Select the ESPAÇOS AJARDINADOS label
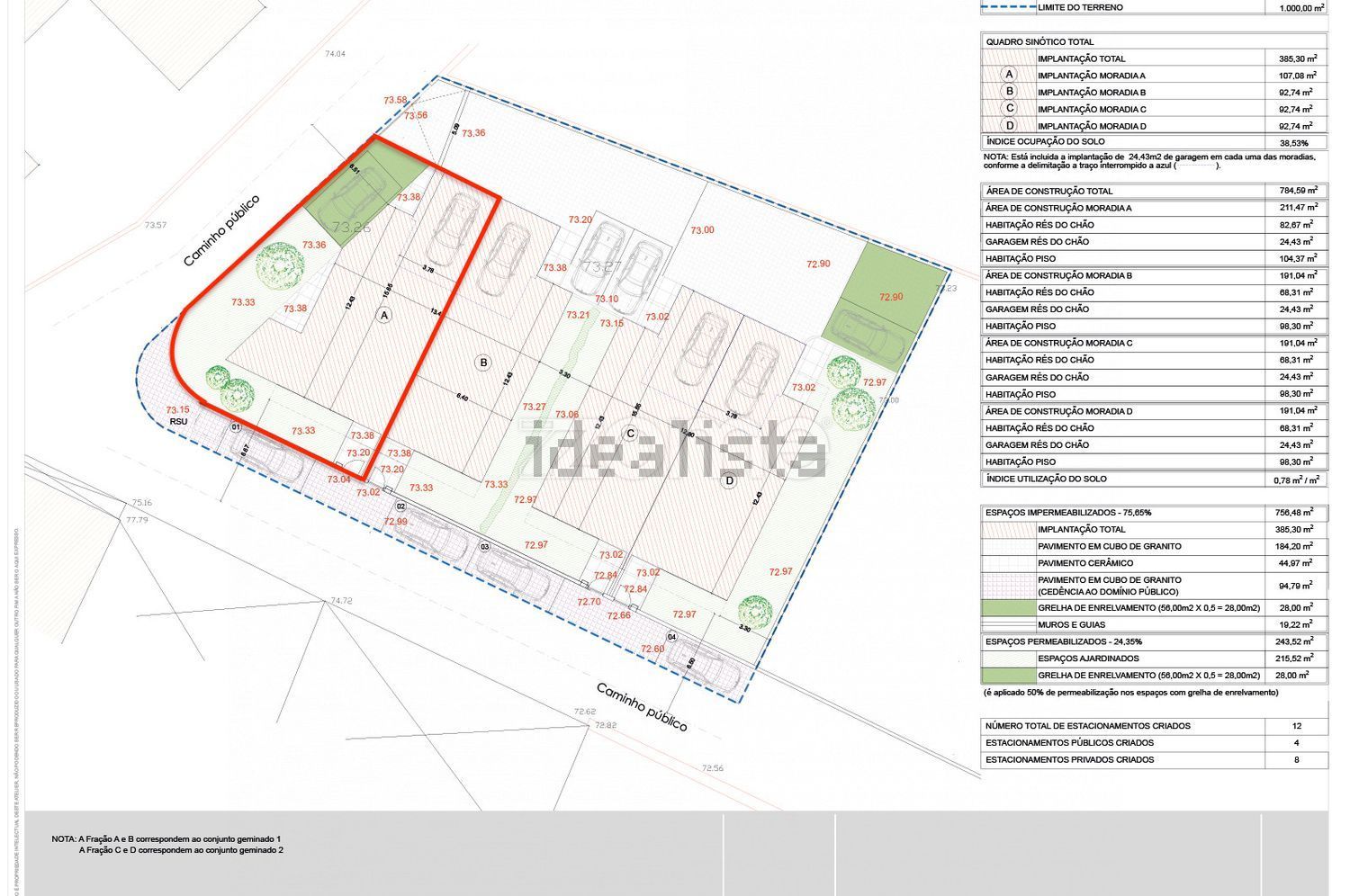Image resolution: width=1350 pixels, height=896 pixels. coord(1086,659)
